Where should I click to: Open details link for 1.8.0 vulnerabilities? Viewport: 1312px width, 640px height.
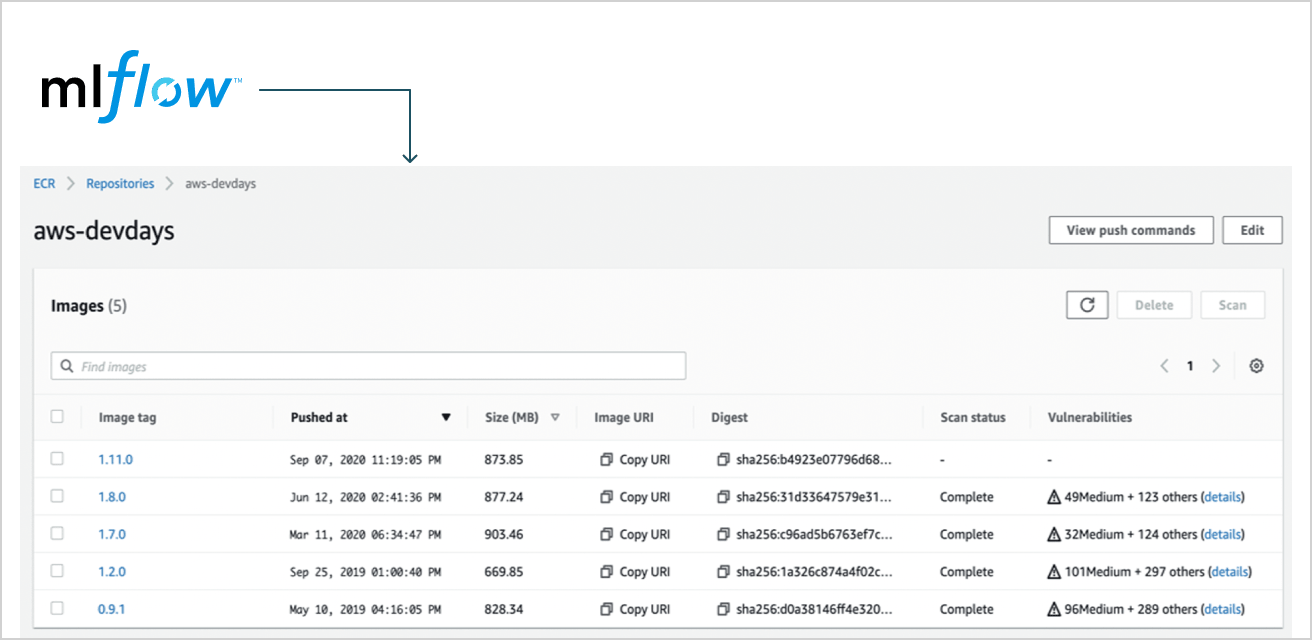click(1223, 497)
